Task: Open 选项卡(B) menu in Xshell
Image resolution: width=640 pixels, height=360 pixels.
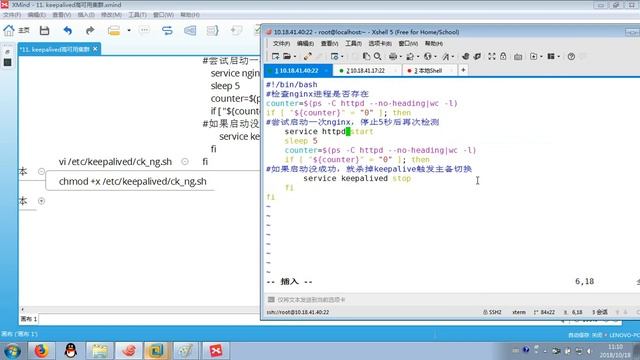Action: (380, 43)
